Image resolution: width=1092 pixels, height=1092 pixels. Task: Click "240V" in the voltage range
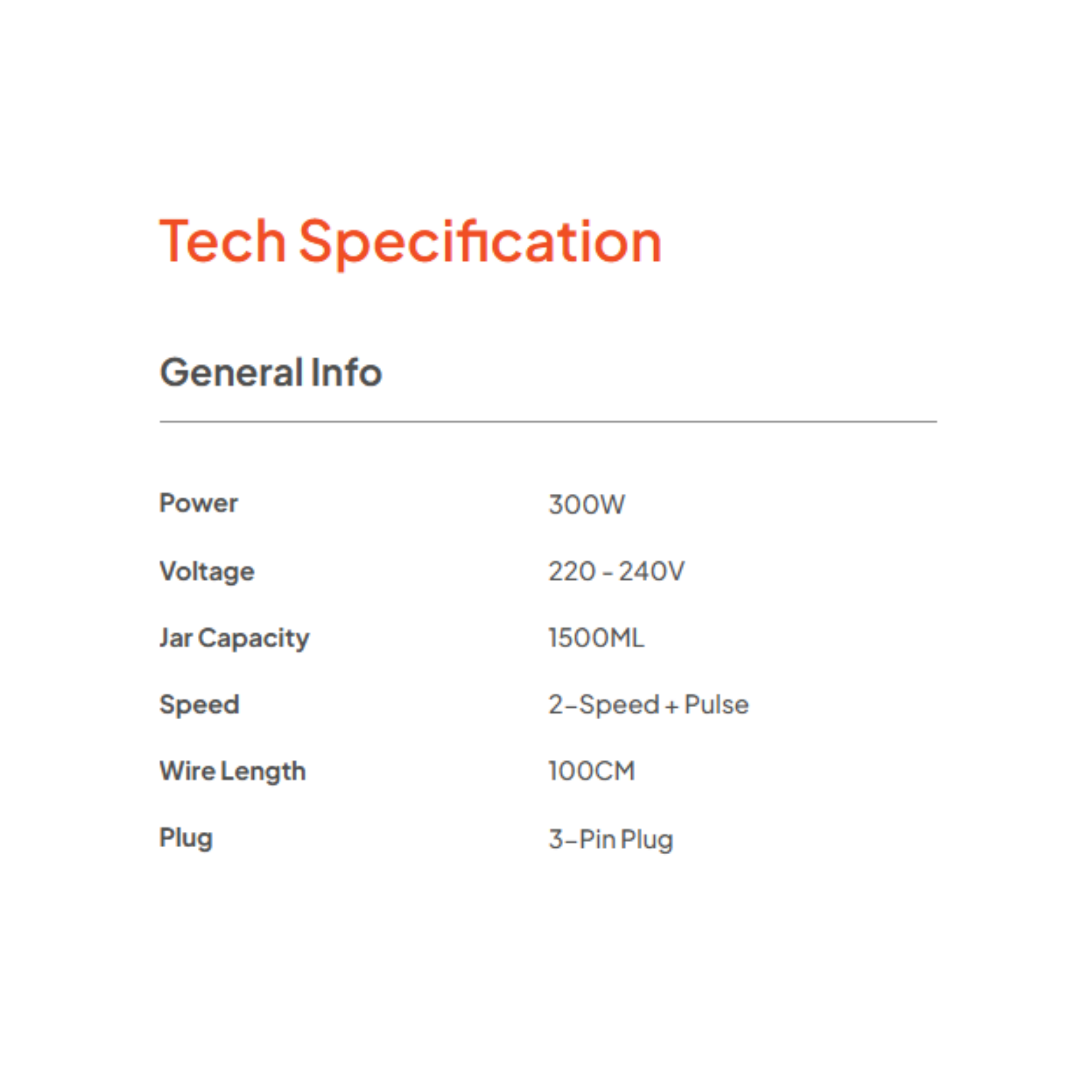tap(651, 571)
